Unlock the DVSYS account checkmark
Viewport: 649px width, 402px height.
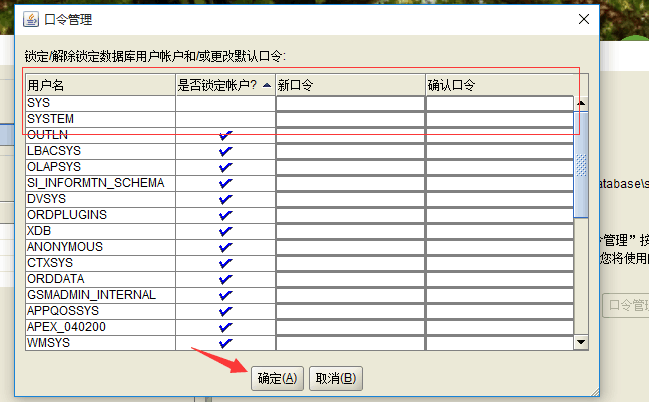pos(226,200)
